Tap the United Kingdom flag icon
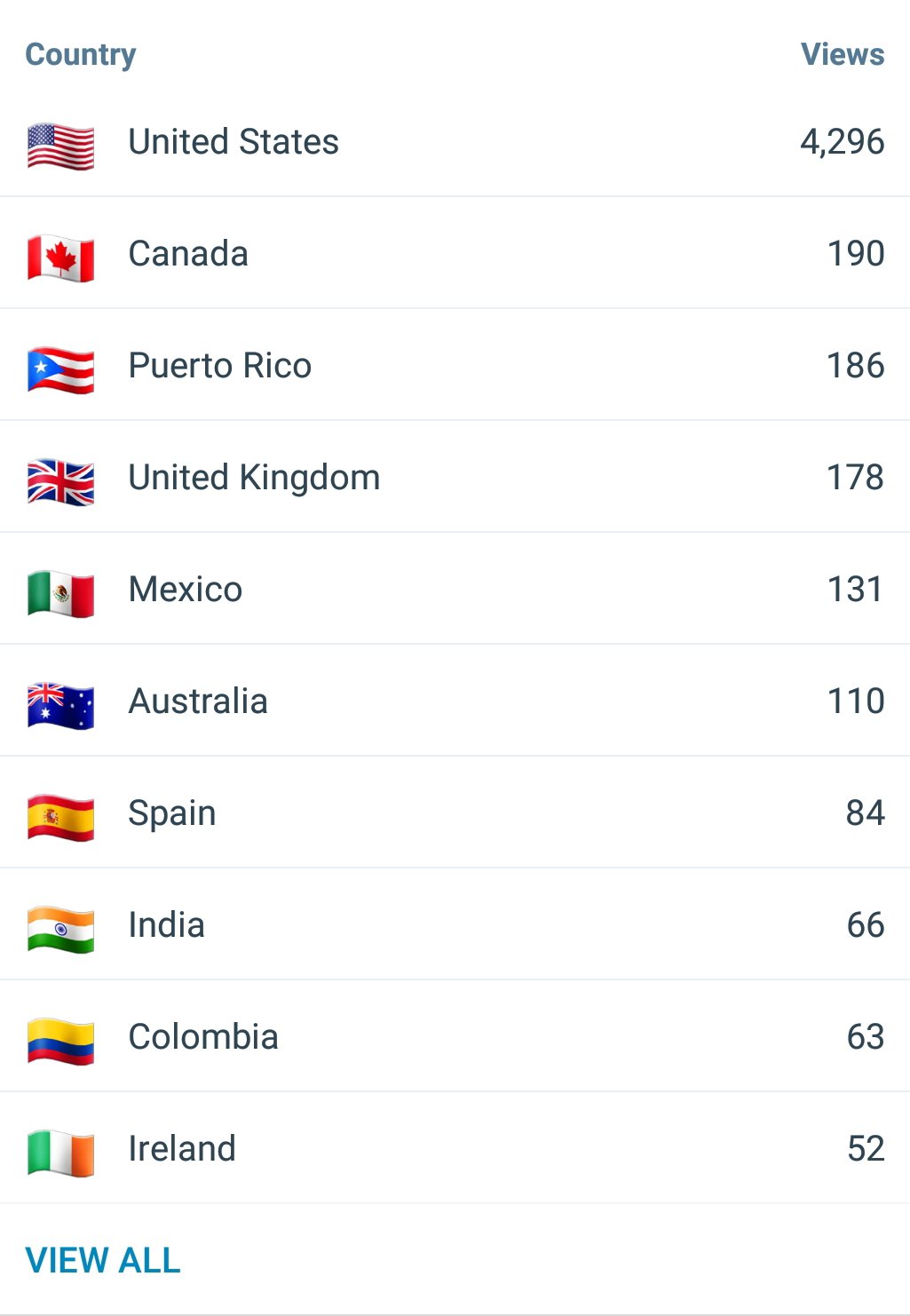 tap(60, 481)
